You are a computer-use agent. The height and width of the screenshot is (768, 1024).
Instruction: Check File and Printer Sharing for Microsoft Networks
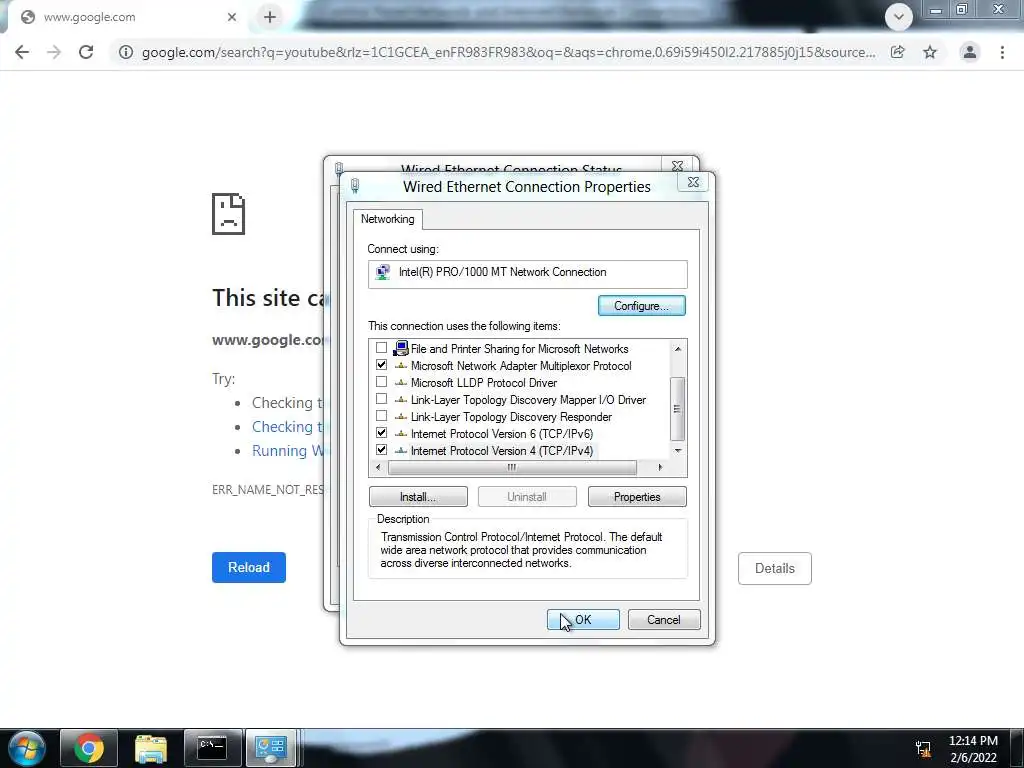(x=381, y=348)
